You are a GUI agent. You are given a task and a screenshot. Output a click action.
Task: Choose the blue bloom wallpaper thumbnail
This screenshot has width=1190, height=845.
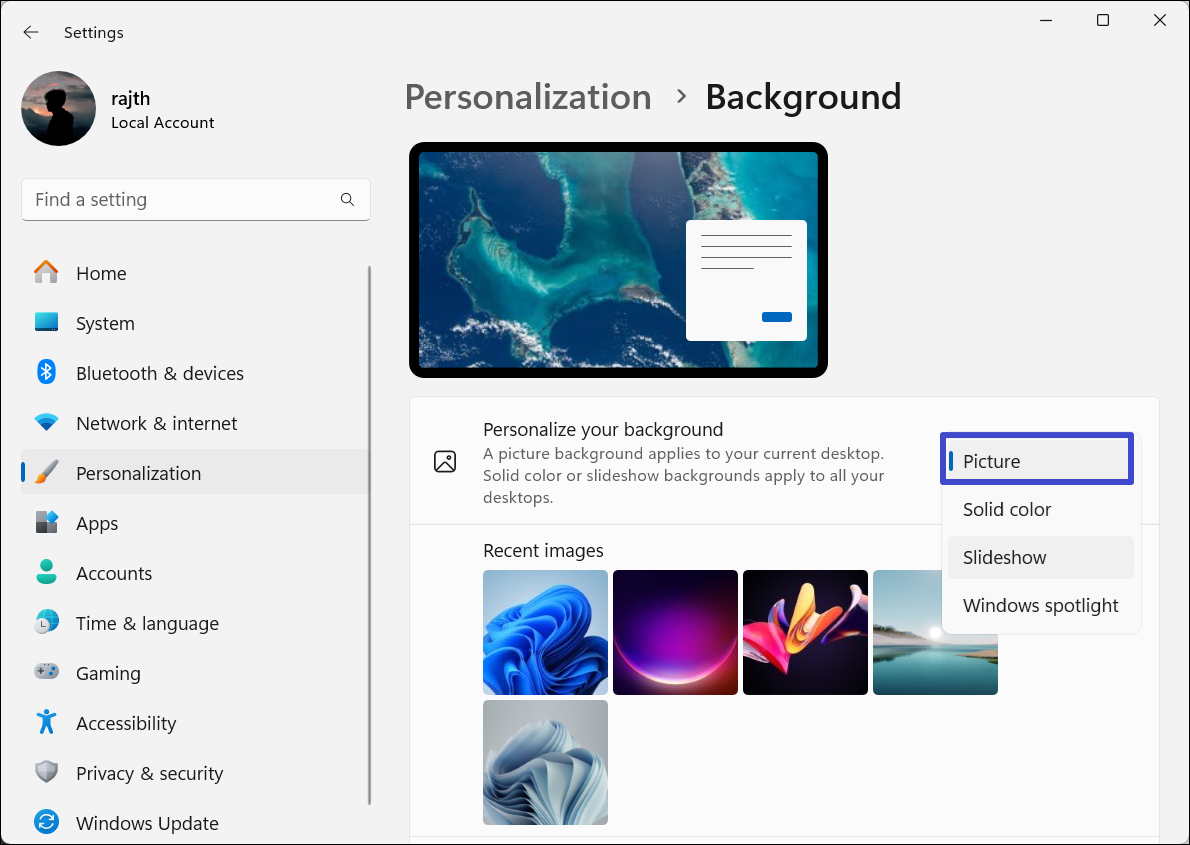tap(545, 632)
